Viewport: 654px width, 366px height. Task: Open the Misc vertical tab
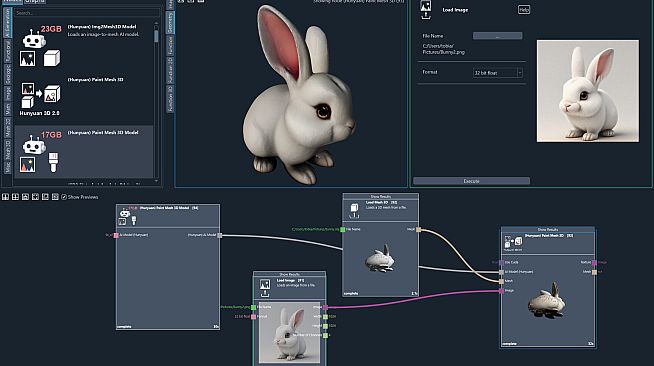(8, 167)
